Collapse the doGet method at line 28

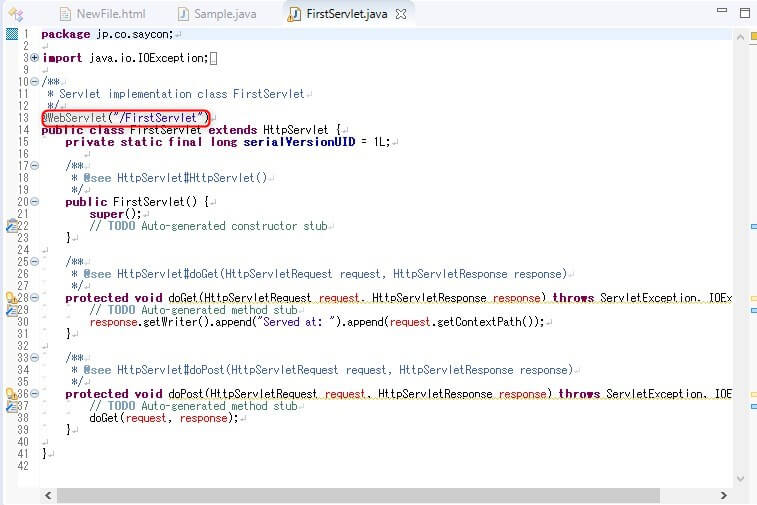point(34,297)
